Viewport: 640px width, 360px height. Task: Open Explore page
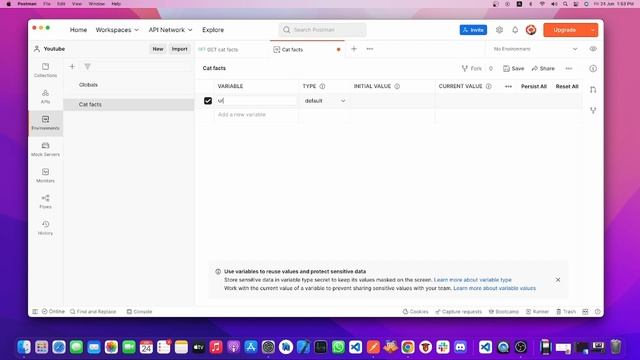pos(213,30)
